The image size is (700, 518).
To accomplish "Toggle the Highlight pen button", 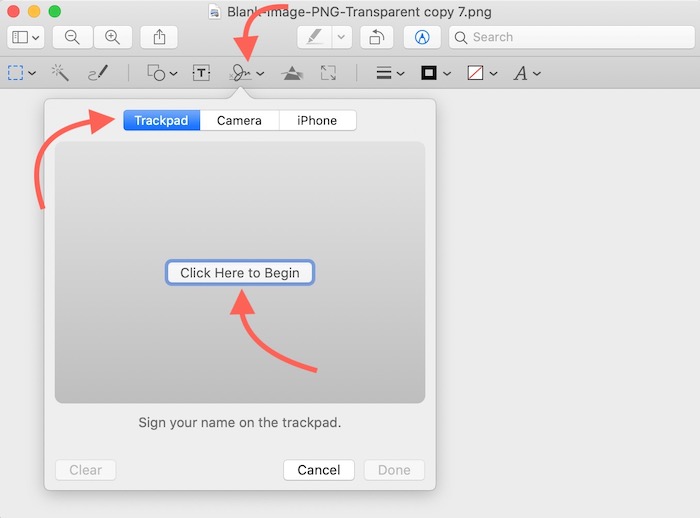I will coord(314,37).
